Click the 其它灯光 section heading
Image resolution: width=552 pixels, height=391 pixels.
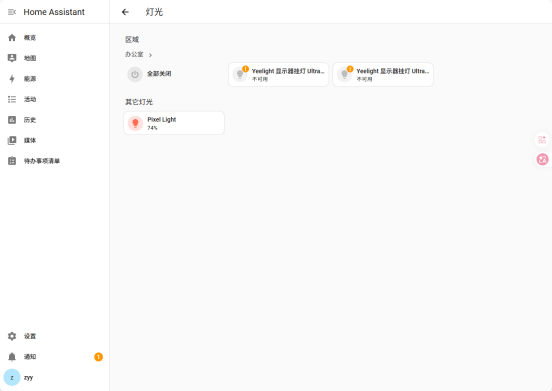[139, 102]
